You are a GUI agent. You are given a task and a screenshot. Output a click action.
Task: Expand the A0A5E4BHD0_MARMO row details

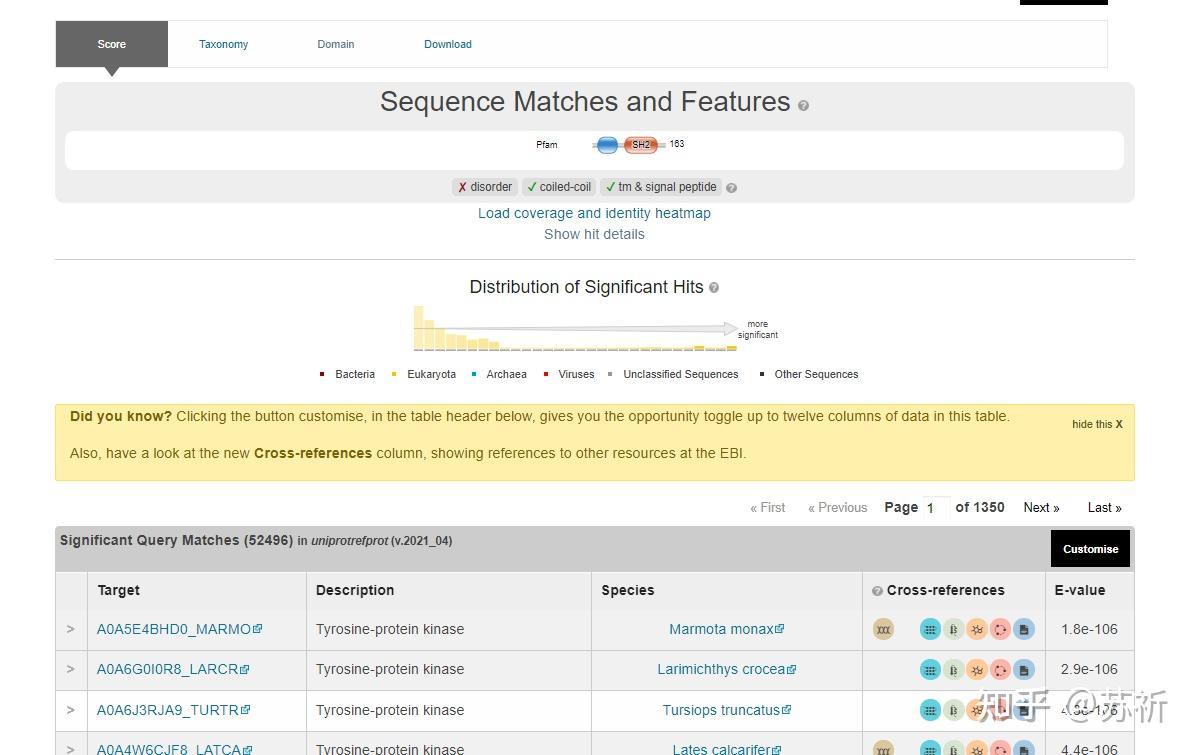coord(70,629)
